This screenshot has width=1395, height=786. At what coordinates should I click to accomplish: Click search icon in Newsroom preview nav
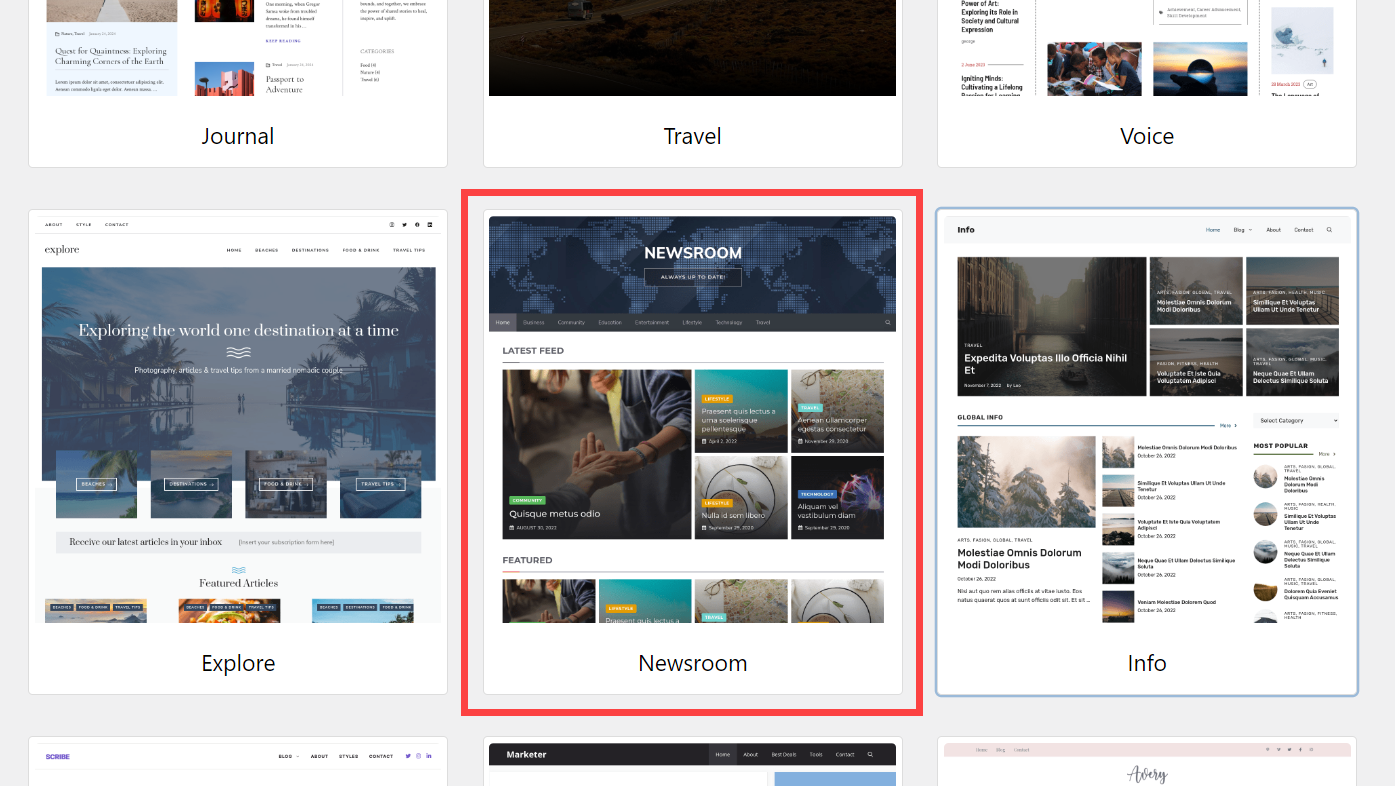click(x=887, y=323)
